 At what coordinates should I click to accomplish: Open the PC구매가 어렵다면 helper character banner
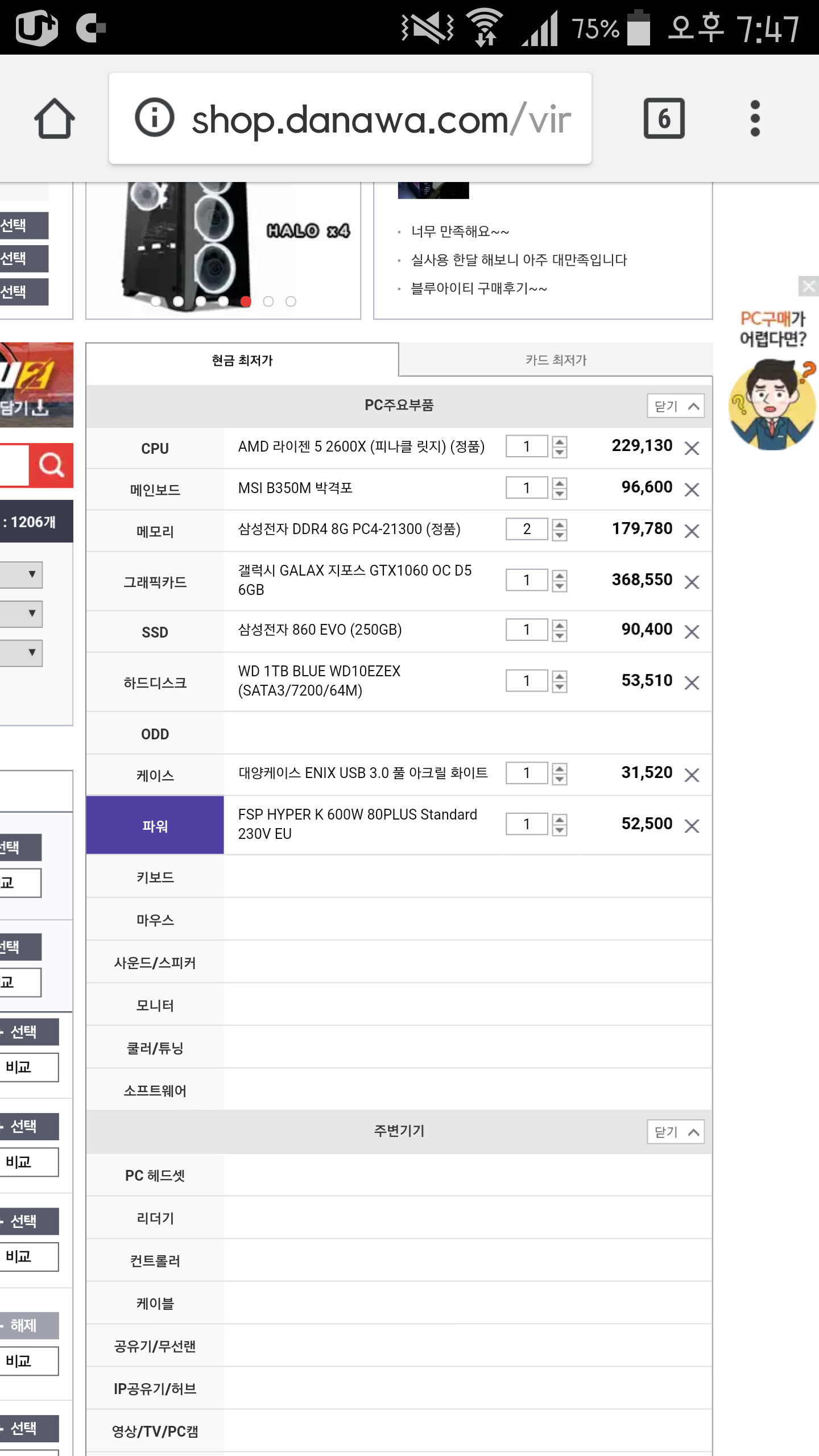[x=773, y=380]
